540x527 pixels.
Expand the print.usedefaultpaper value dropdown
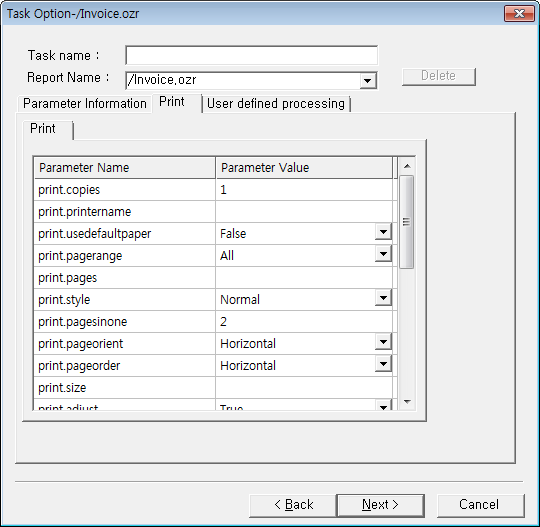[383, 232]
